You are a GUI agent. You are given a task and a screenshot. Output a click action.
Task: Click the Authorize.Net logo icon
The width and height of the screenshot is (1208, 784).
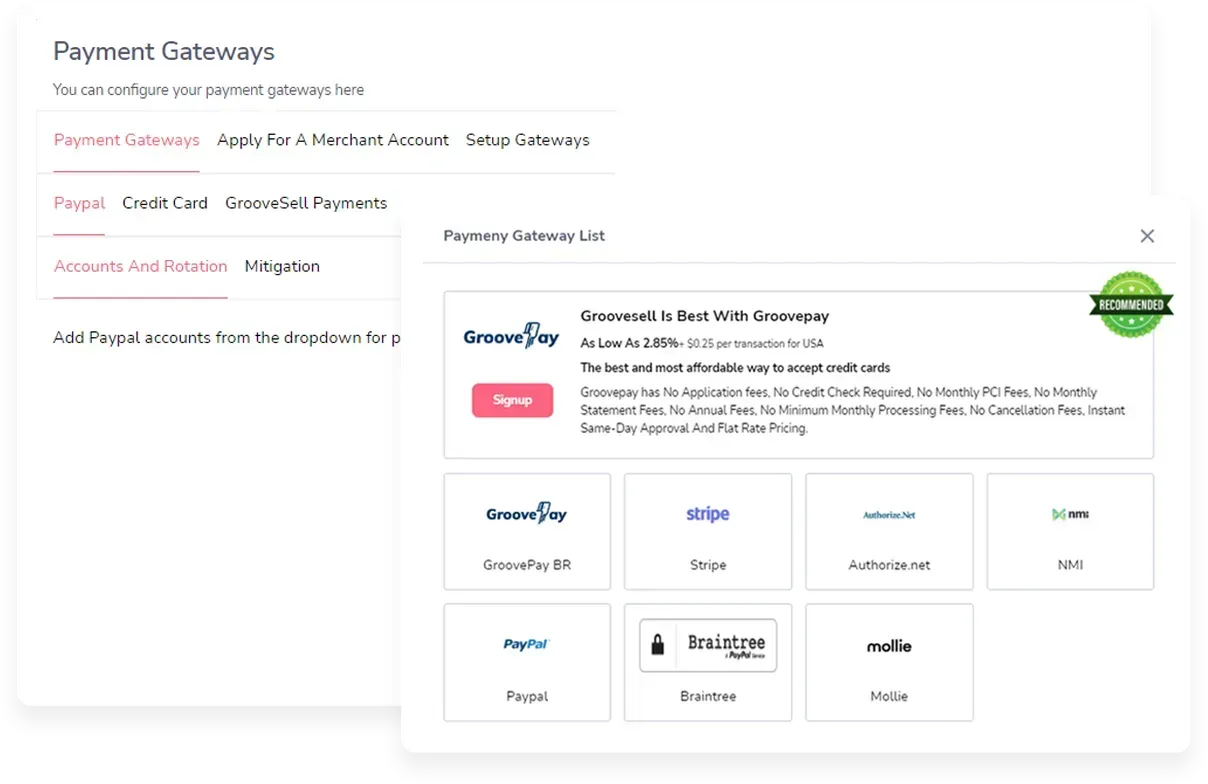coord(889,515)
